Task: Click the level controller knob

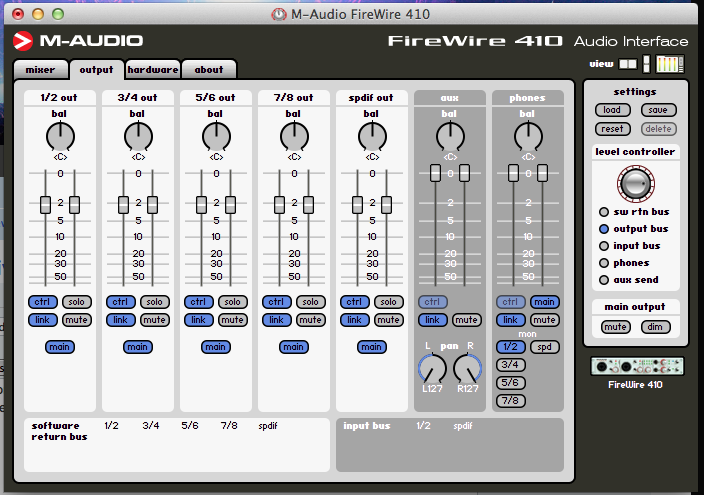Action: 631,182
